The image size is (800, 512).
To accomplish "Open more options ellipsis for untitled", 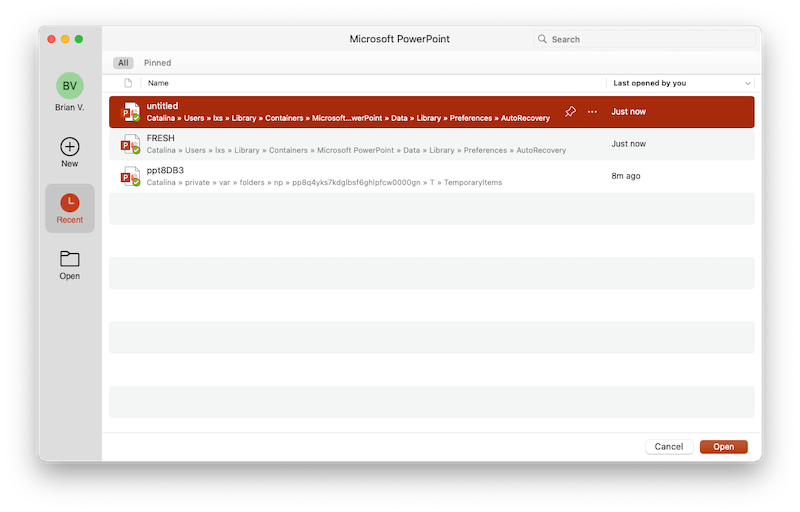I will click(x=592, y=112).
